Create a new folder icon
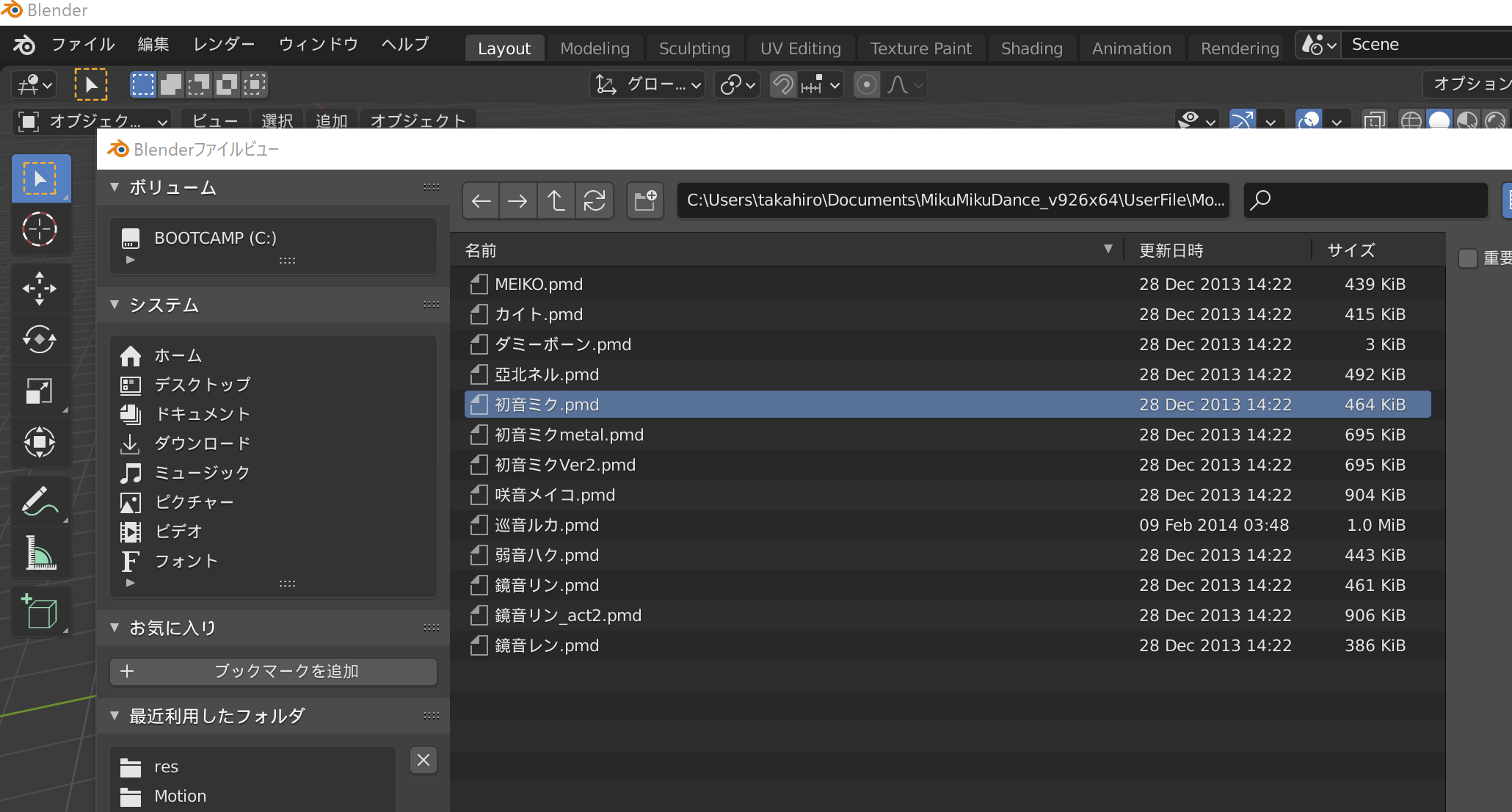The height and width of the screenshot is (812, 1512). [645, 200]
